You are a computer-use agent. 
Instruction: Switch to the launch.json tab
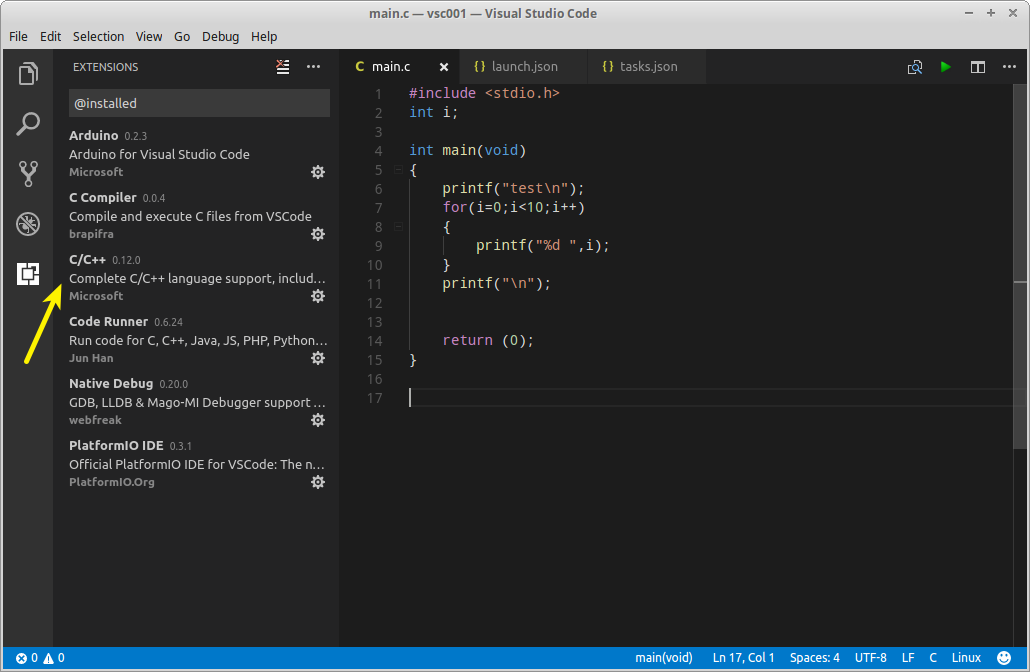(x=524, y=66)
